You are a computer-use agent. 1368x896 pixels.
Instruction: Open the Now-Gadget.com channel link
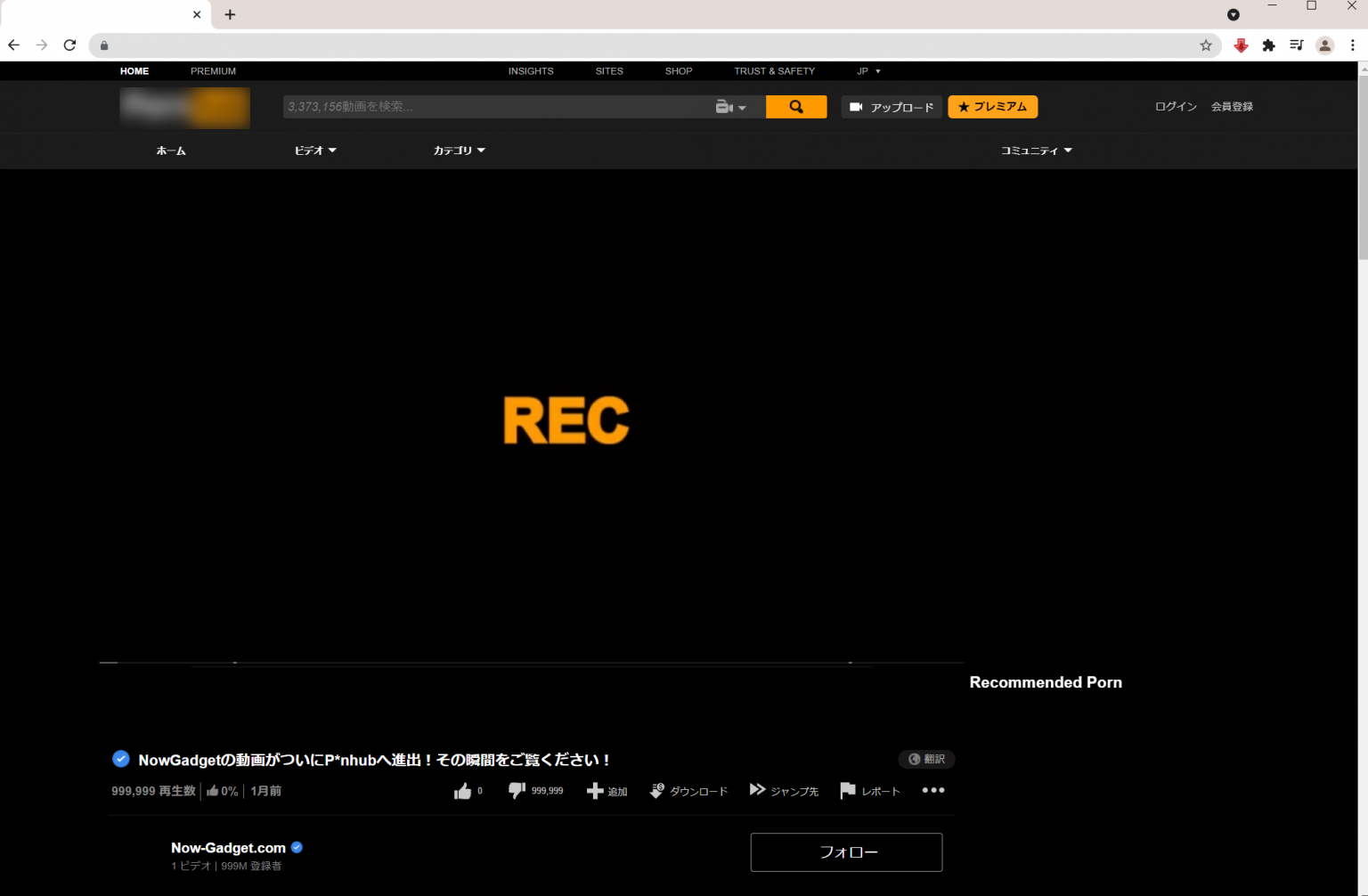tap(228, 848)
